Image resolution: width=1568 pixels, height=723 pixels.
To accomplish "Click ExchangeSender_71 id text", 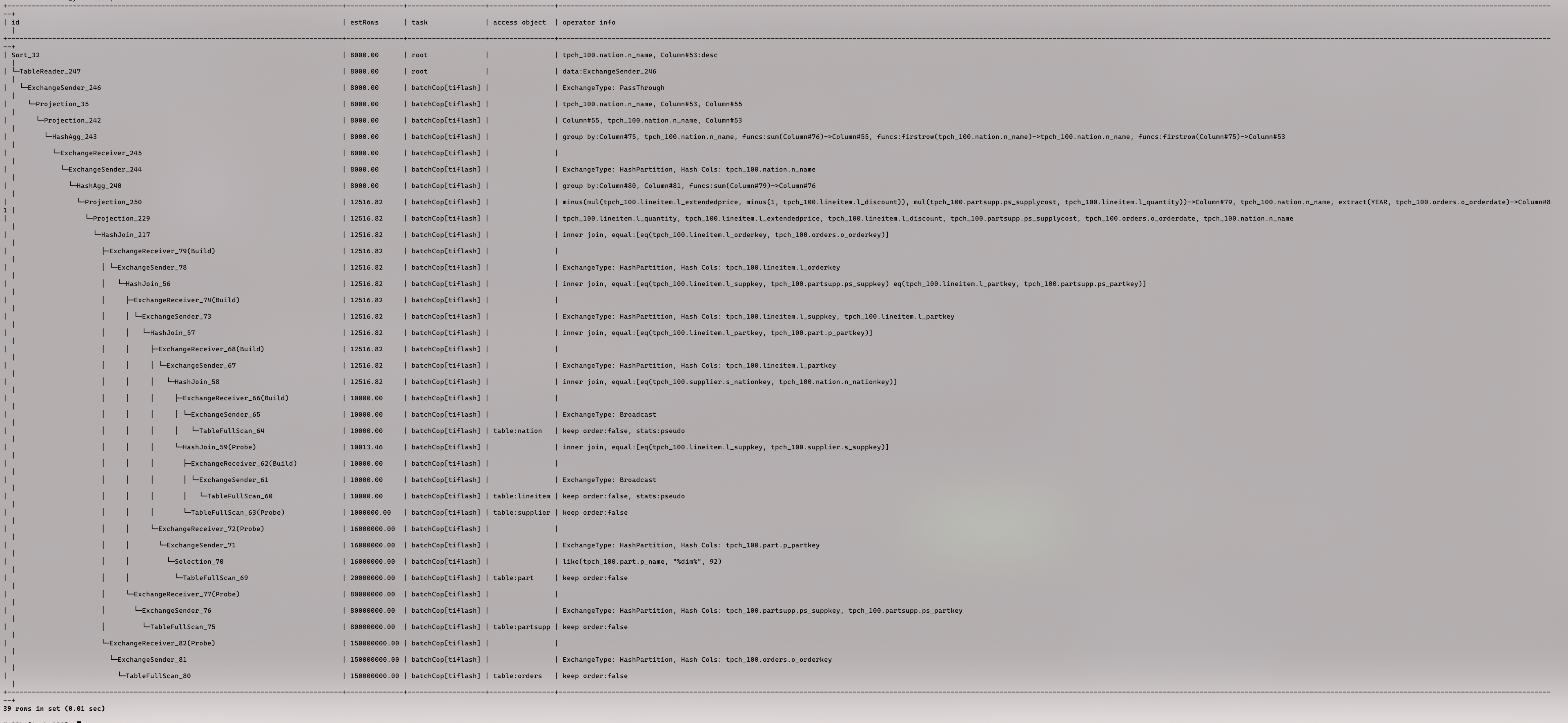I will point(201,546).
